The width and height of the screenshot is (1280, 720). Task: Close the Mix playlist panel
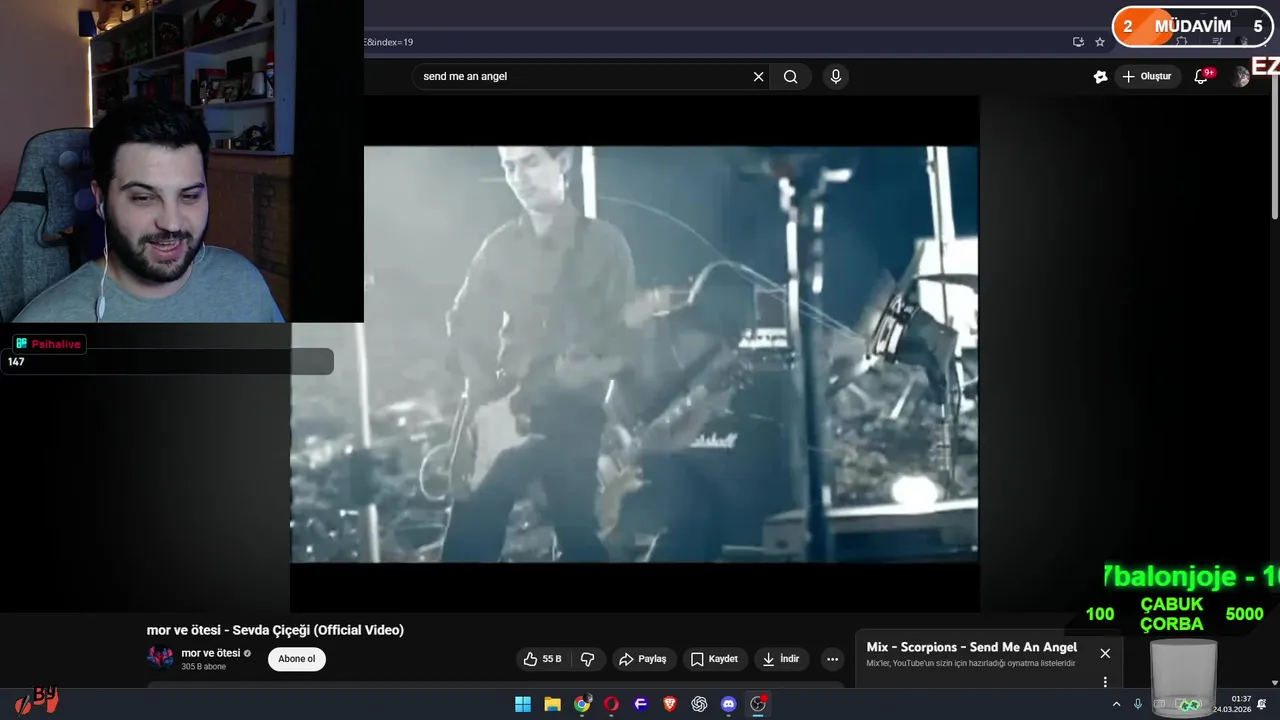(x=1105, y=653)
